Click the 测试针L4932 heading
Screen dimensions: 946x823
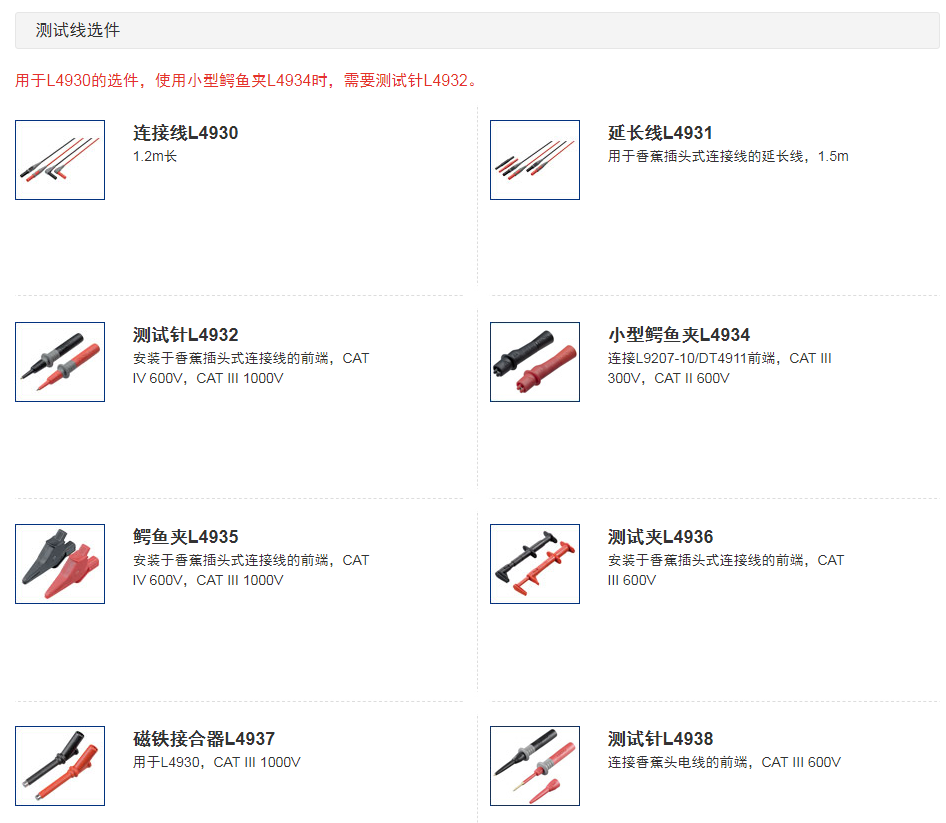point(186,335)
